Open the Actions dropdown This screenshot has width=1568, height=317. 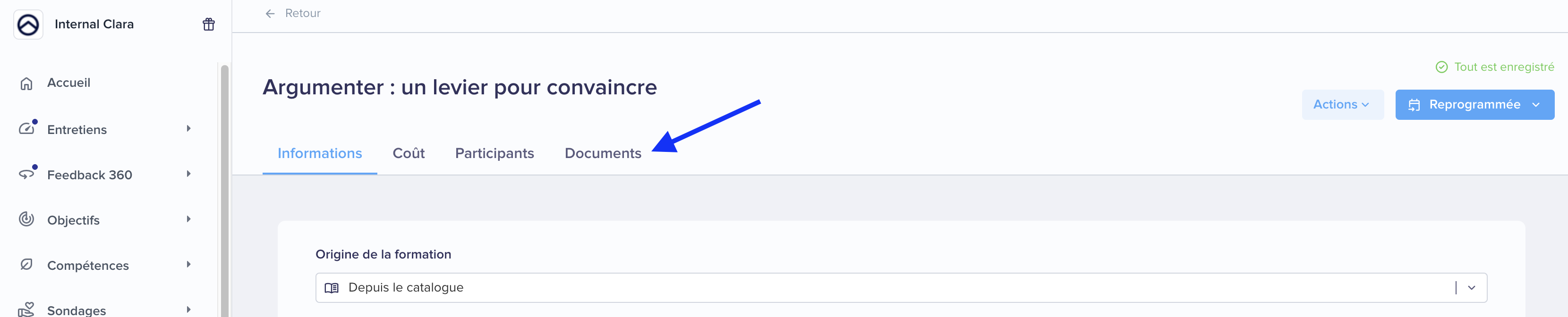pos(1342,105)
